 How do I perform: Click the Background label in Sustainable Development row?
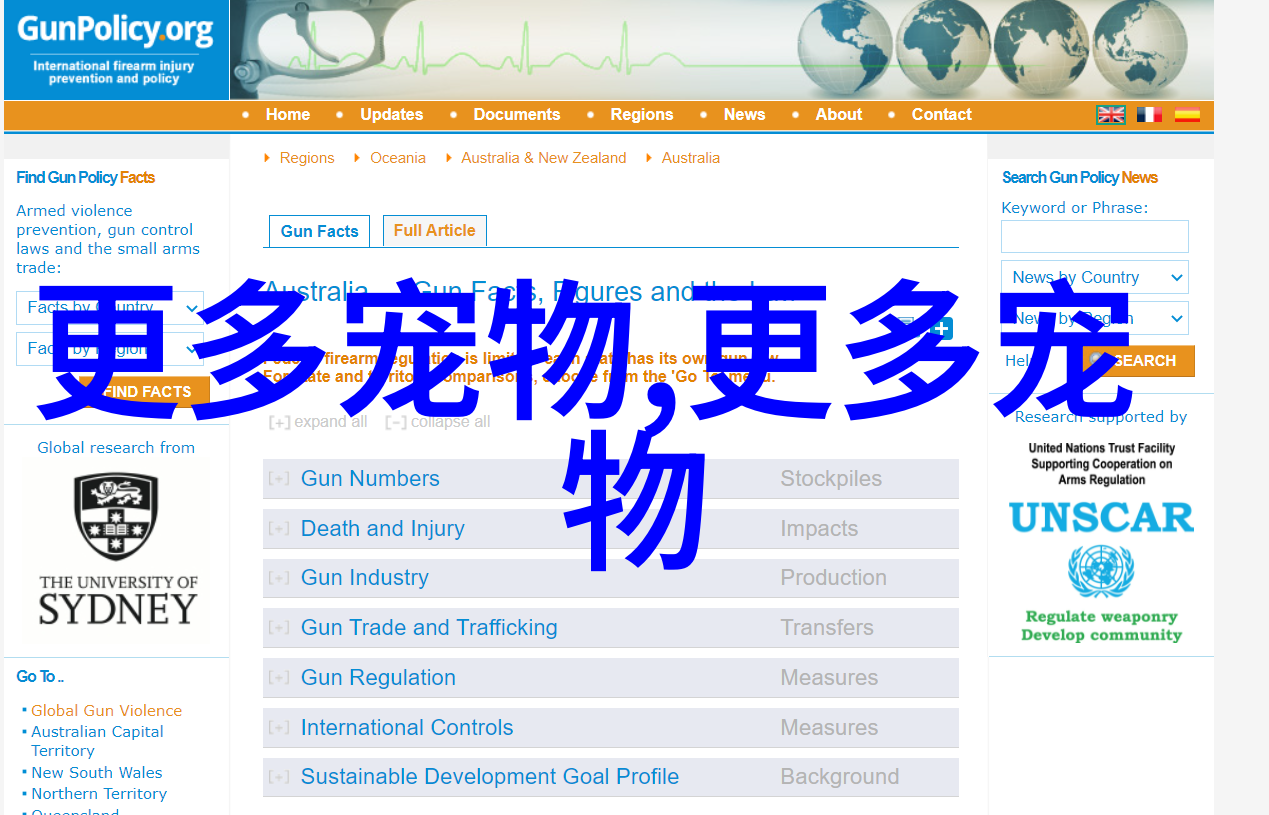(840, 777)
